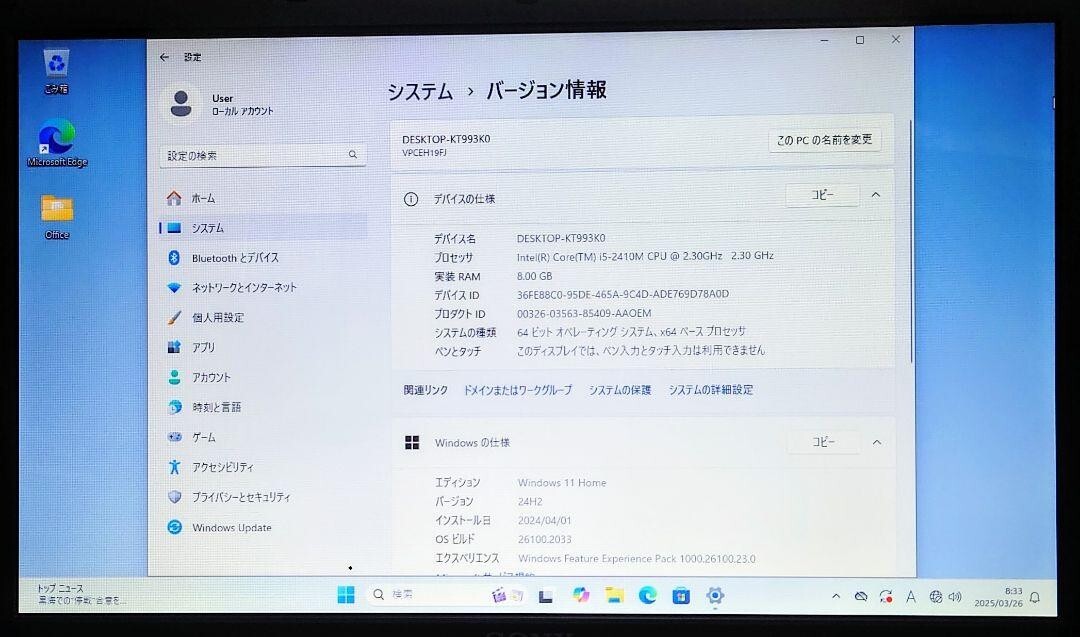Open ゲーム settings page

click(x=262, y=437)
